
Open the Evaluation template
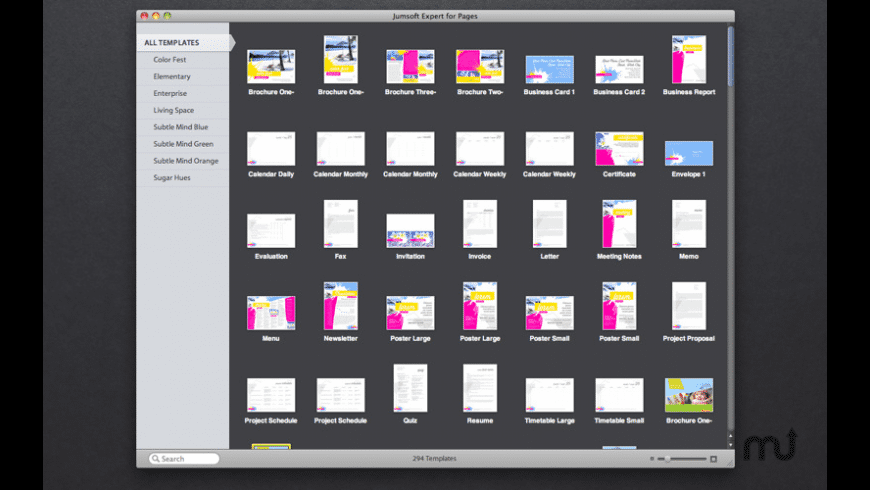[x=271, y=231]
